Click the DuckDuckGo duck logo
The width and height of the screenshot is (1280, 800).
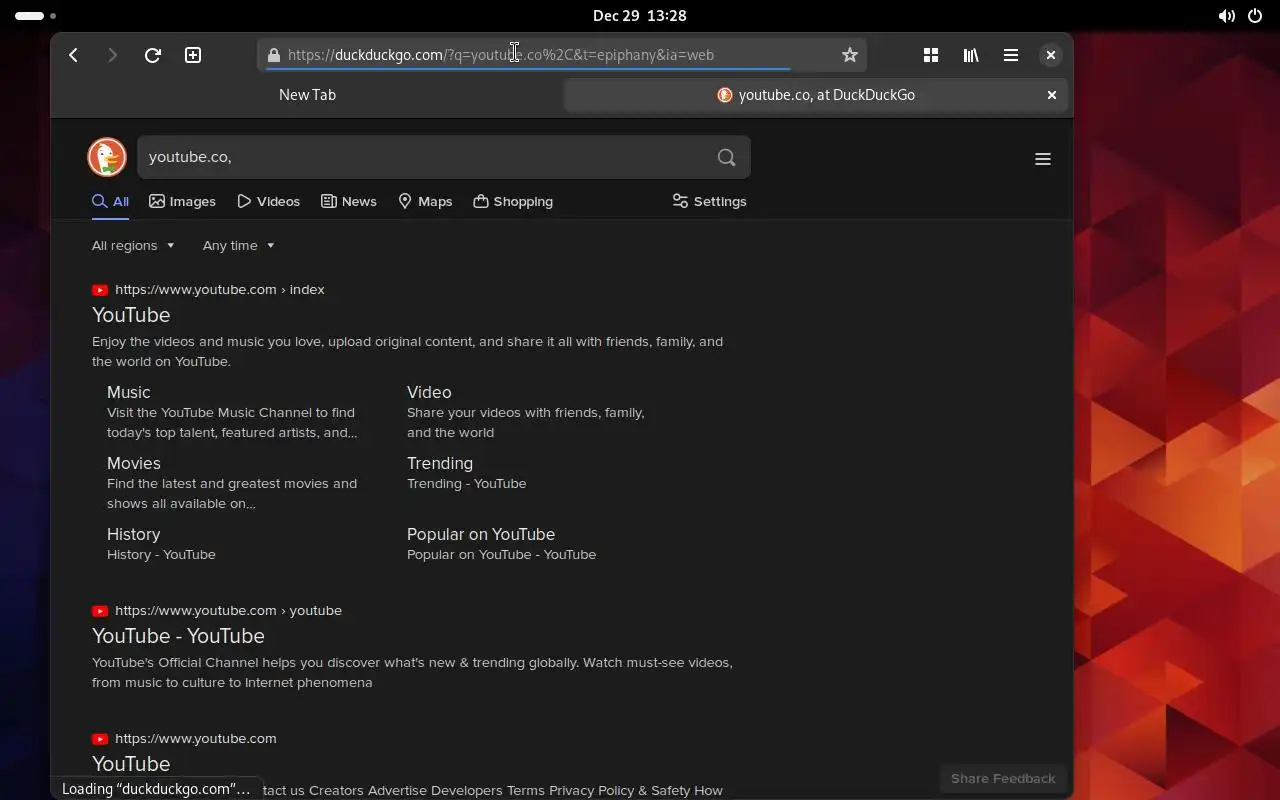point(107,157)
